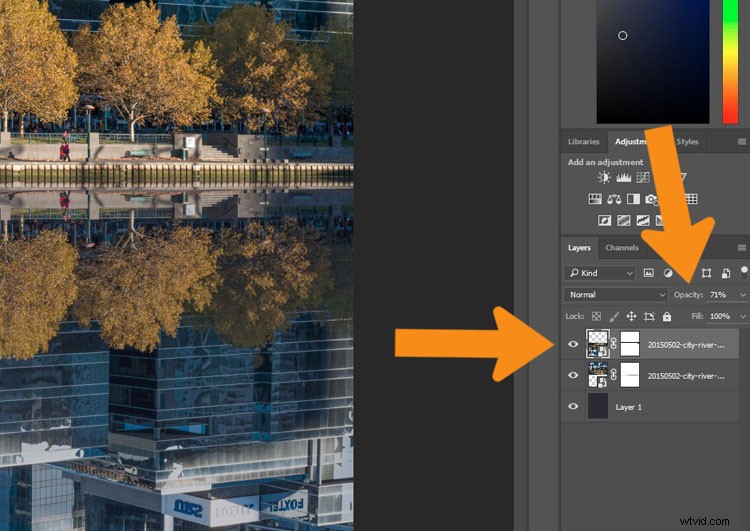The image size is (750, 531).
Task: Add a Black & White adjustment
Action: pos(633,199)
